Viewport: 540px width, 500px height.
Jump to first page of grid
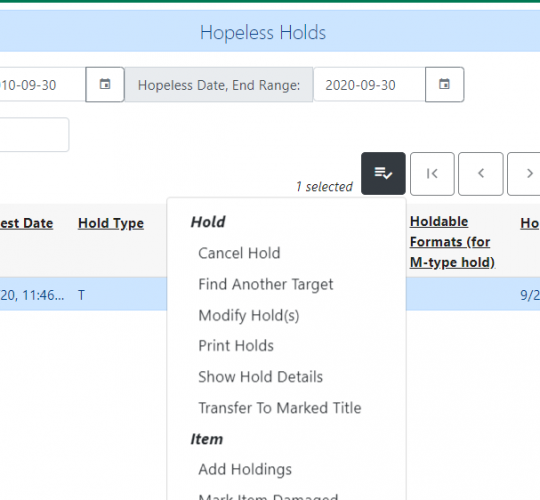(x=432, y=174)
